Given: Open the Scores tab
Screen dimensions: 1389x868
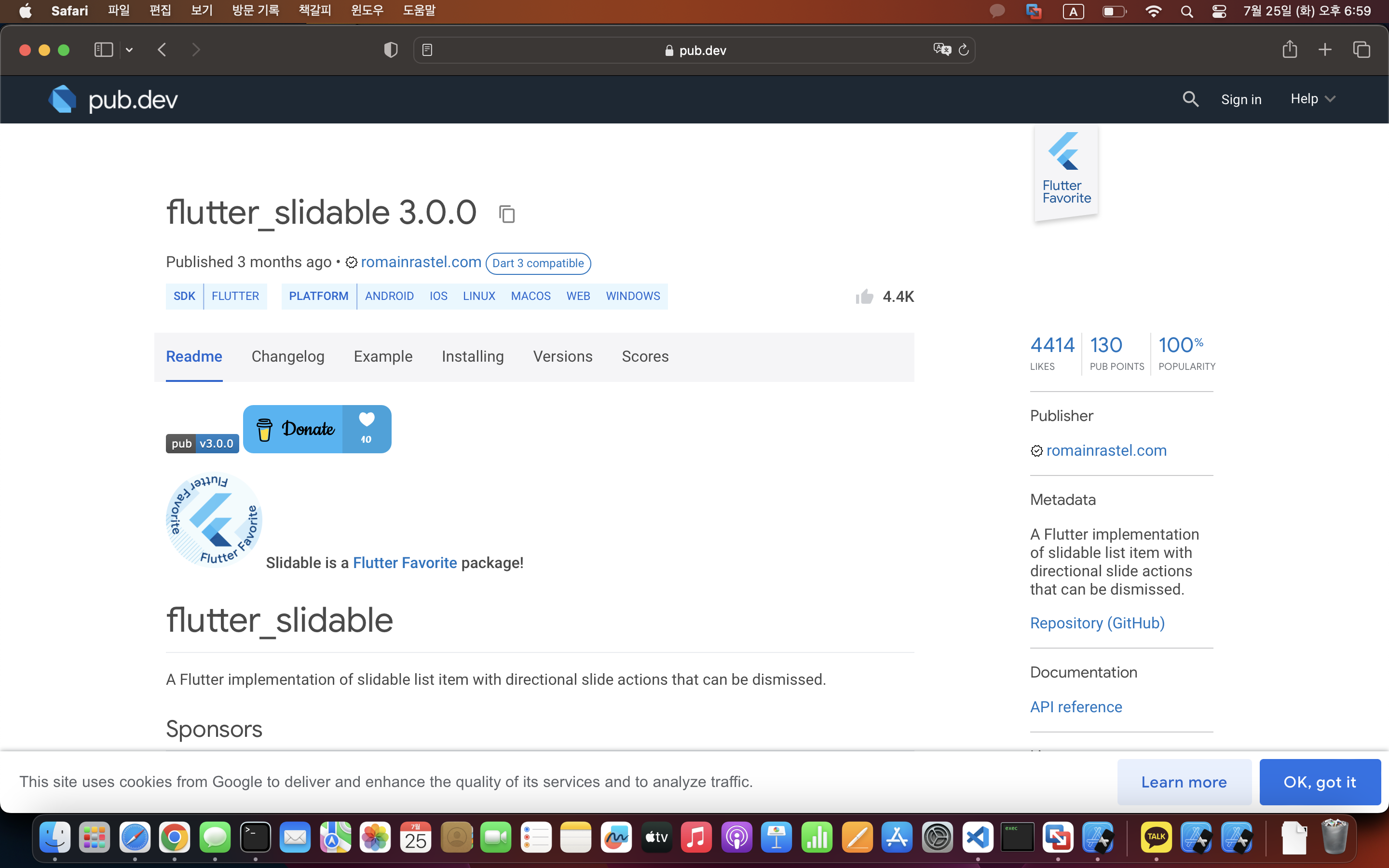Looking at the screenshot, I should [x=645, y=356].
